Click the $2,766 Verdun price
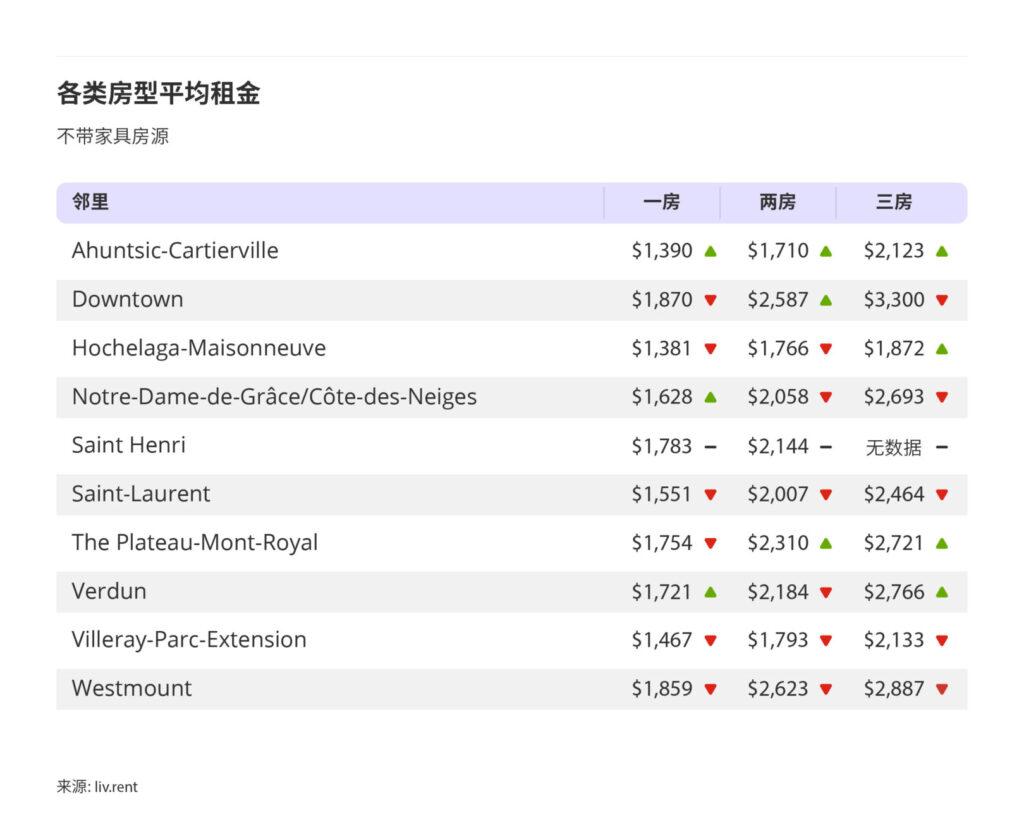1024x819 pixels. [x=893, y=592]
